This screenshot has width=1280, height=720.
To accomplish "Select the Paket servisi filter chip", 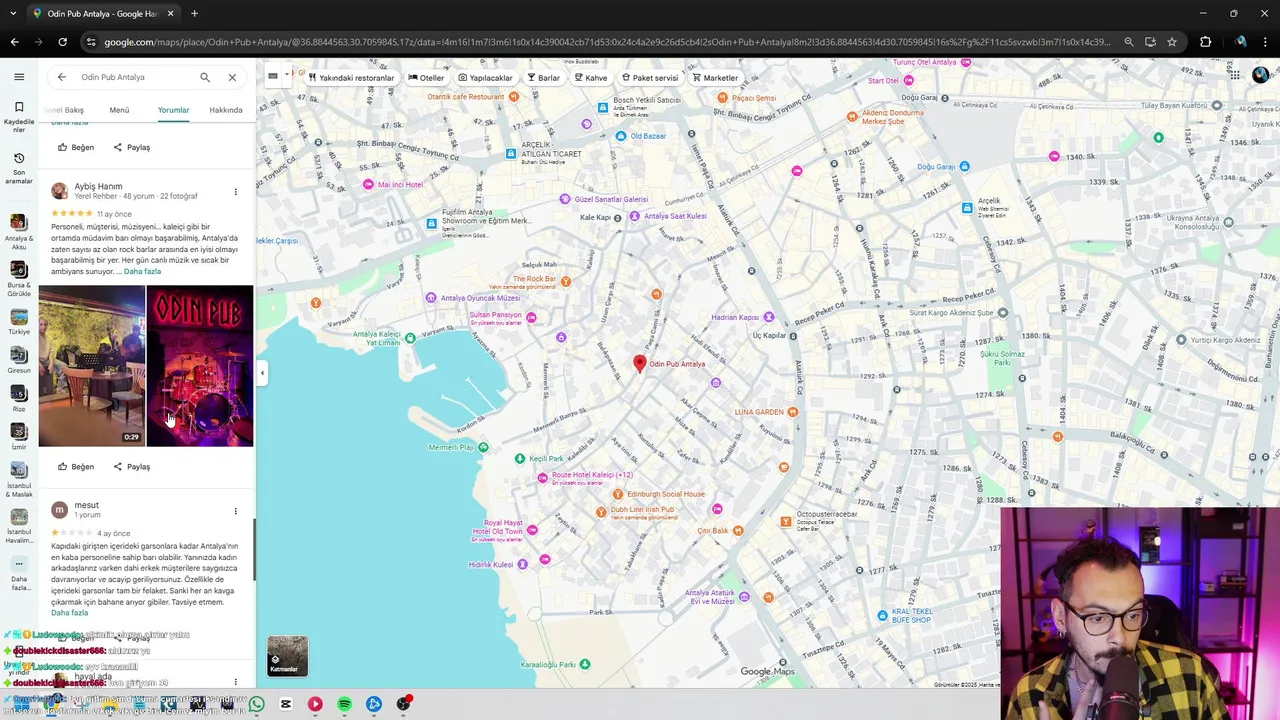I will point(650,78).
